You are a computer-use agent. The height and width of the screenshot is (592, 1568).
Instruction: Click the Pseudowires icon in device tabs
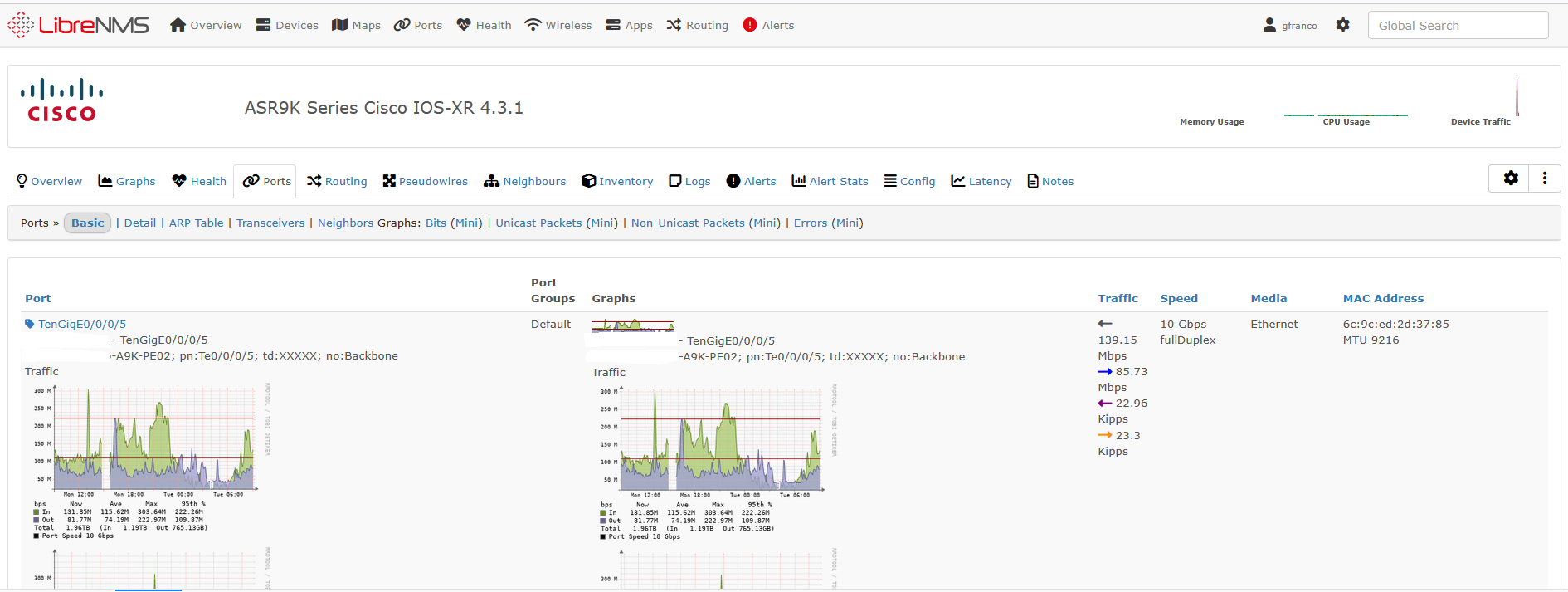click(389, 181)
